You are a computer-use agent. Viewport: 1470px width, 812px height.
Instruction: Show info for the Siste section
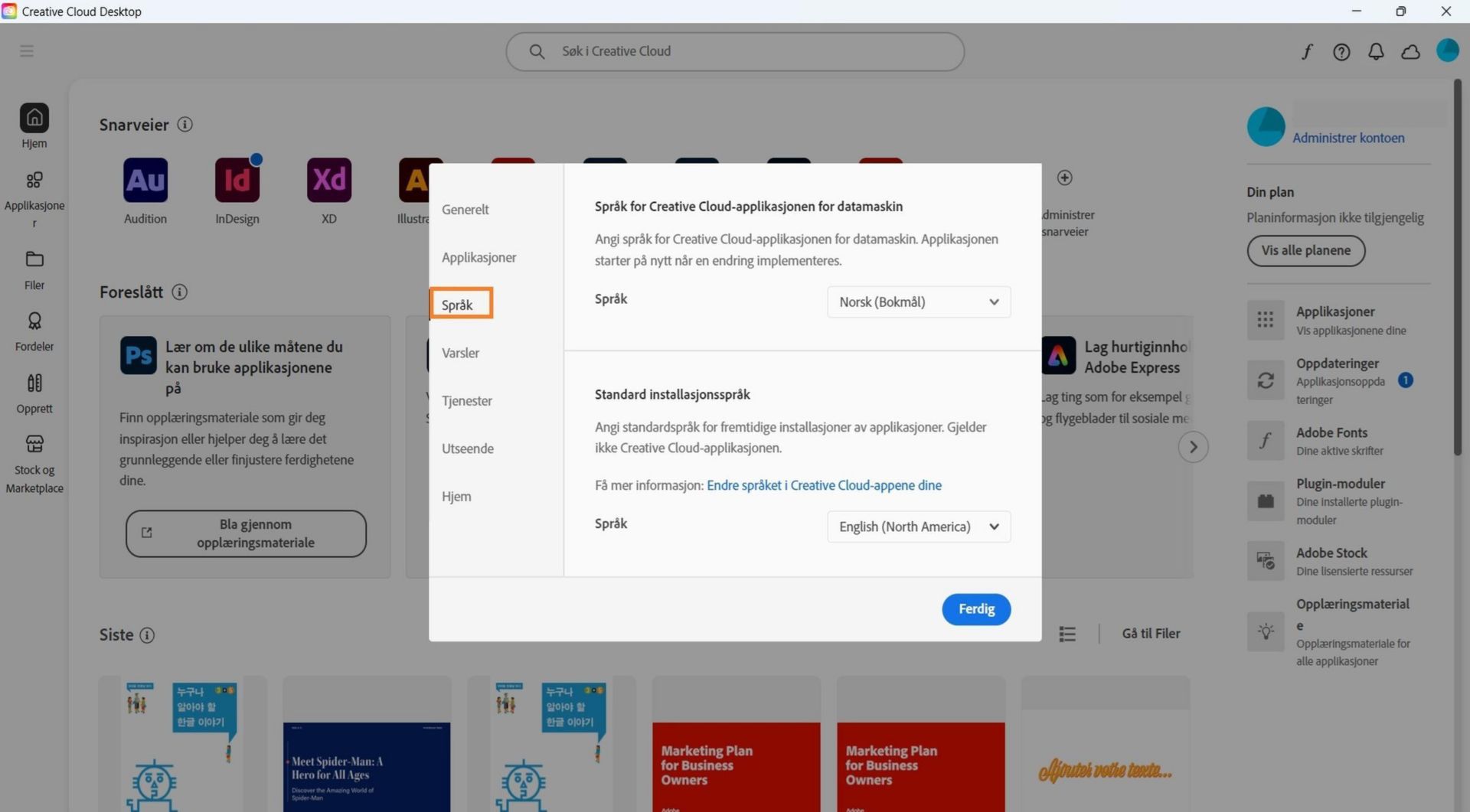[147, 635]
